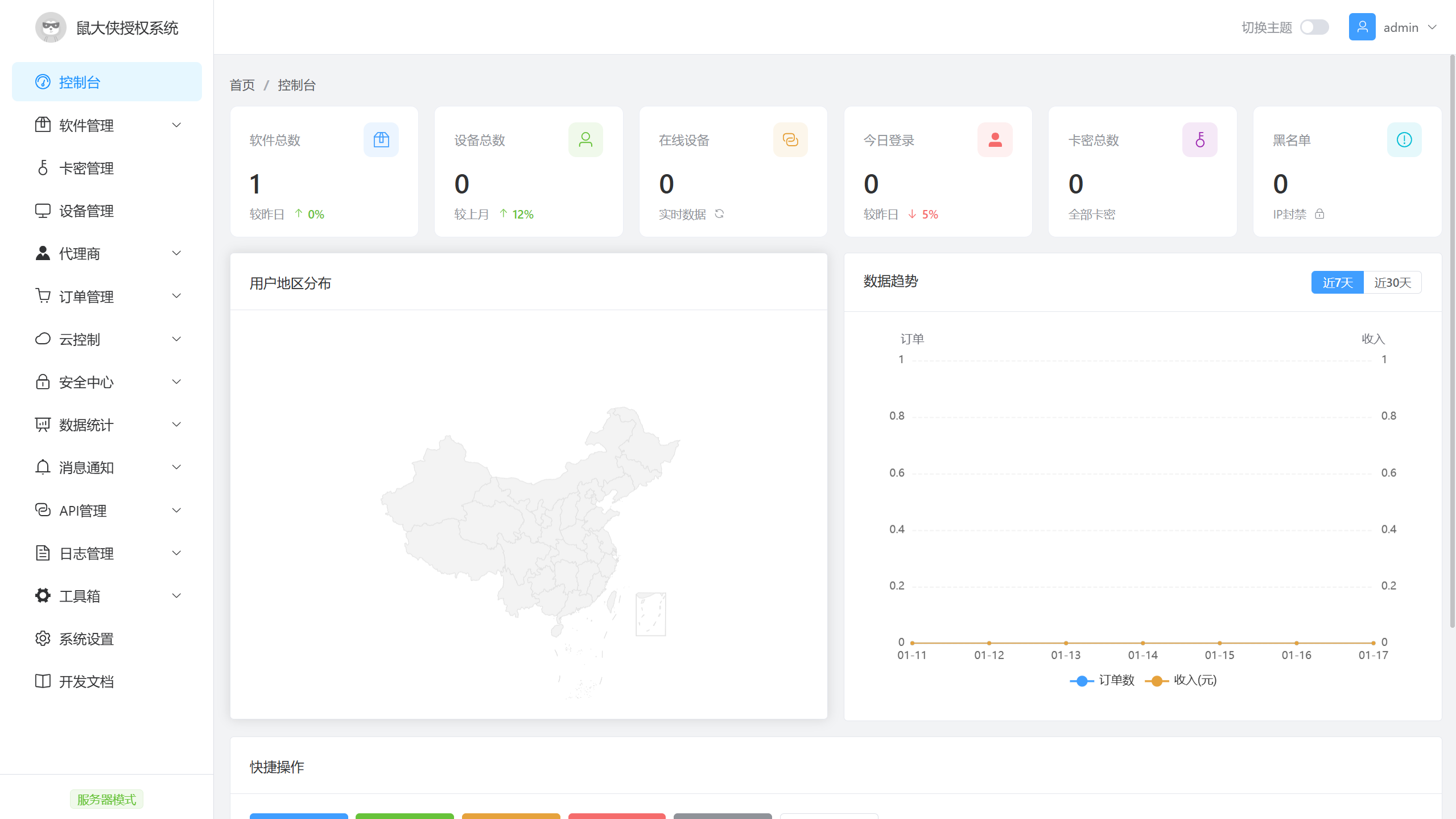Open 卡密管理 in the sidebar

(x=86, y=168)
